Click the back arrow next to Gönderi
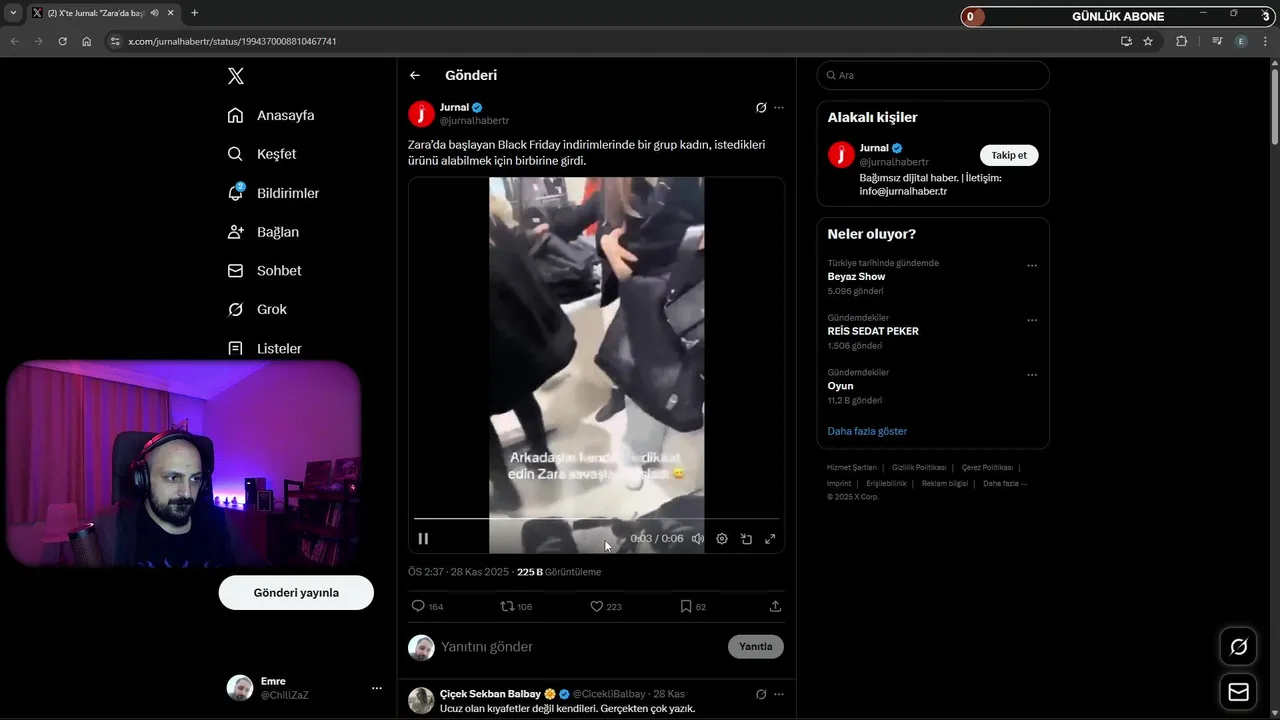The width and height of the screenshot is (1280, 720). (x=415, y=75)
